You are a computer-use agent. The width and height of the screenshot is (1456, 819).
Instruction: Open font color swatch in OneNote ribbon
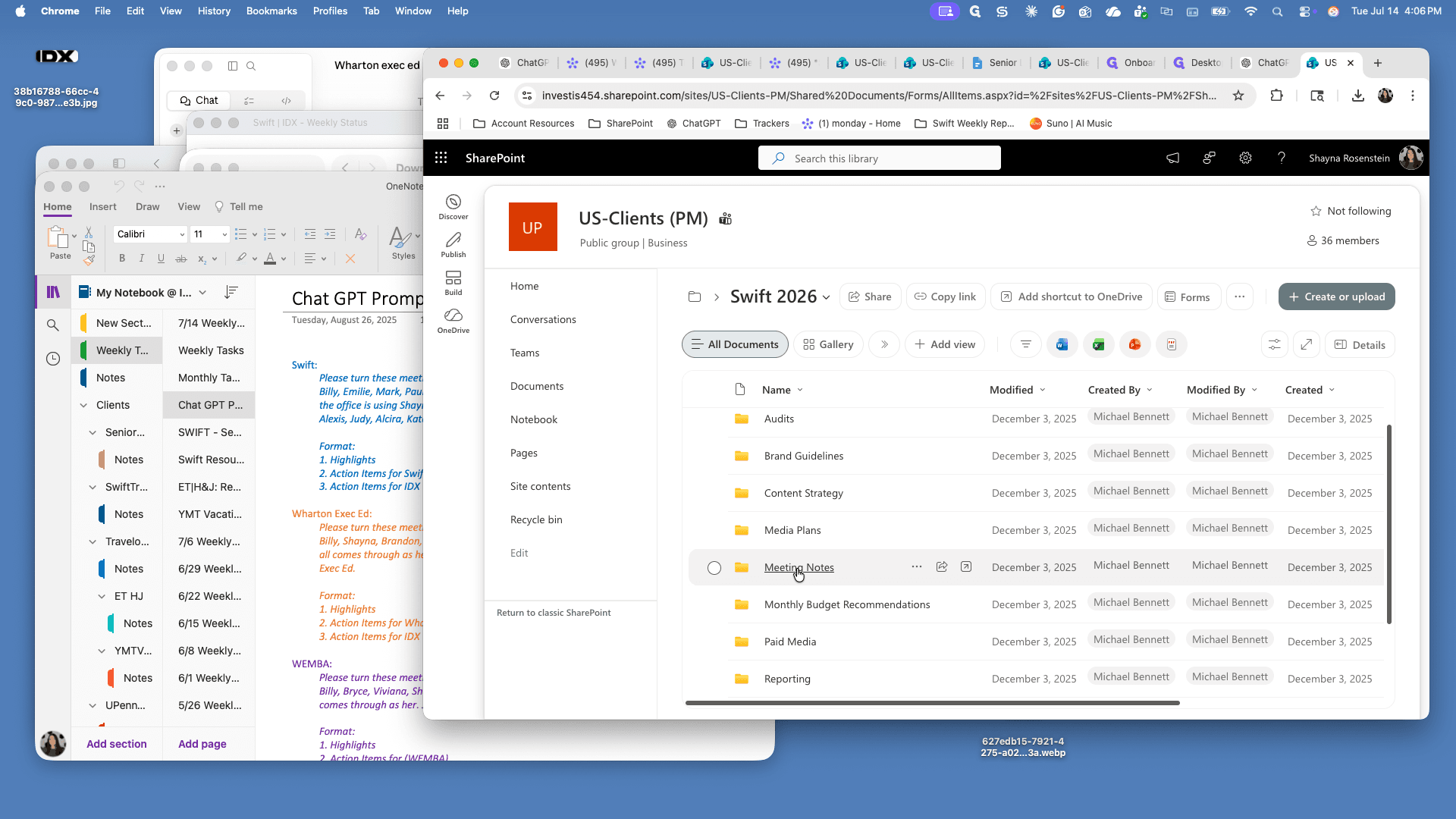[x=270, y=259]
